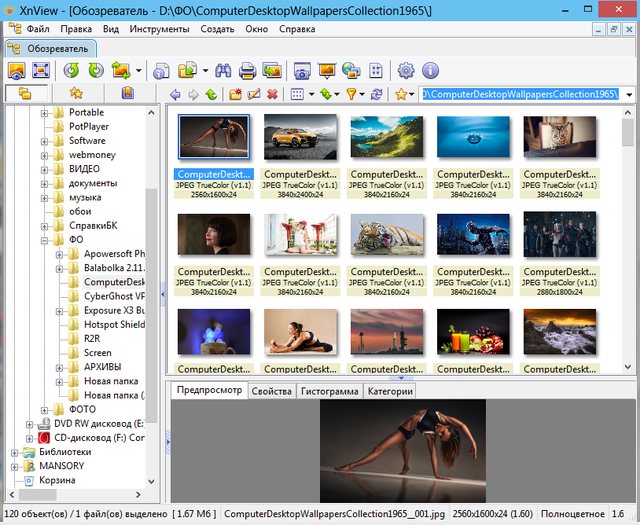Go up one folder level (green arrow)
Screen dimensions: 640x525
coord(211,95)
